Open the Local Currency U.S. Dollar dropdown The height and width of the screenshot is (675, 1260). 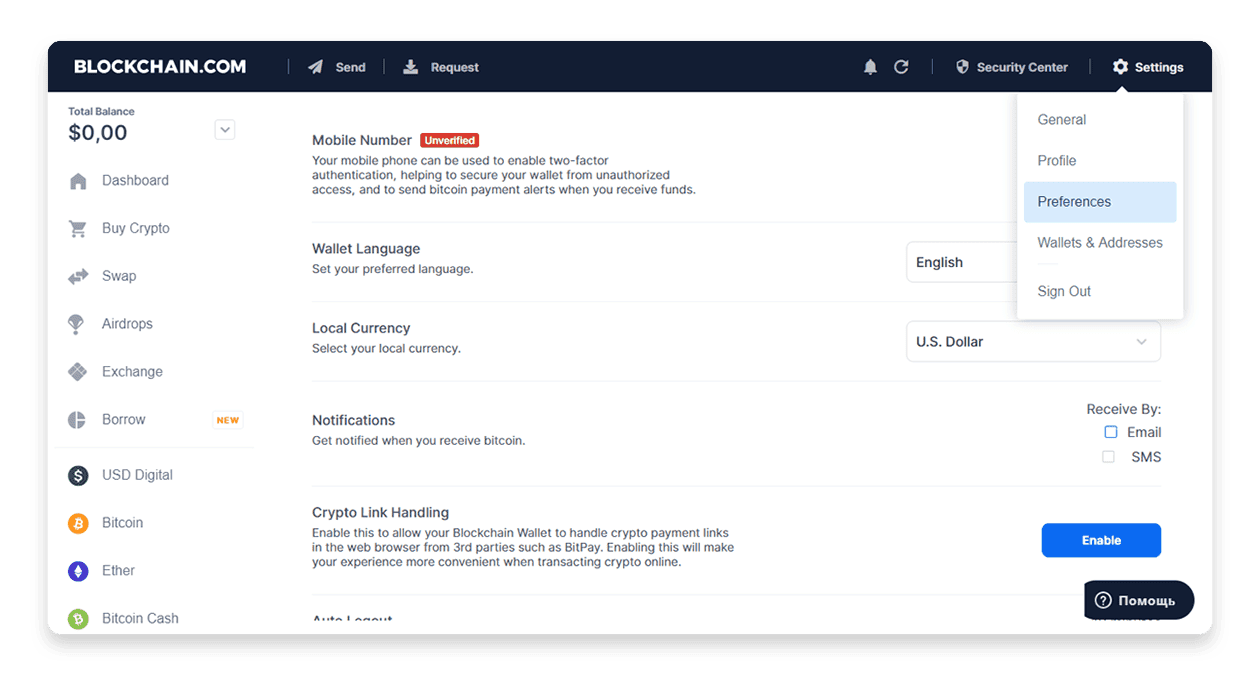point(1033,341)
